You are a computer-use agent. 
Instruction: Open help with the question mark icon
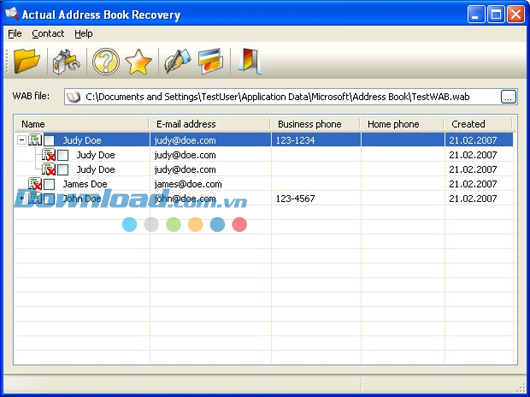point(106,62)
